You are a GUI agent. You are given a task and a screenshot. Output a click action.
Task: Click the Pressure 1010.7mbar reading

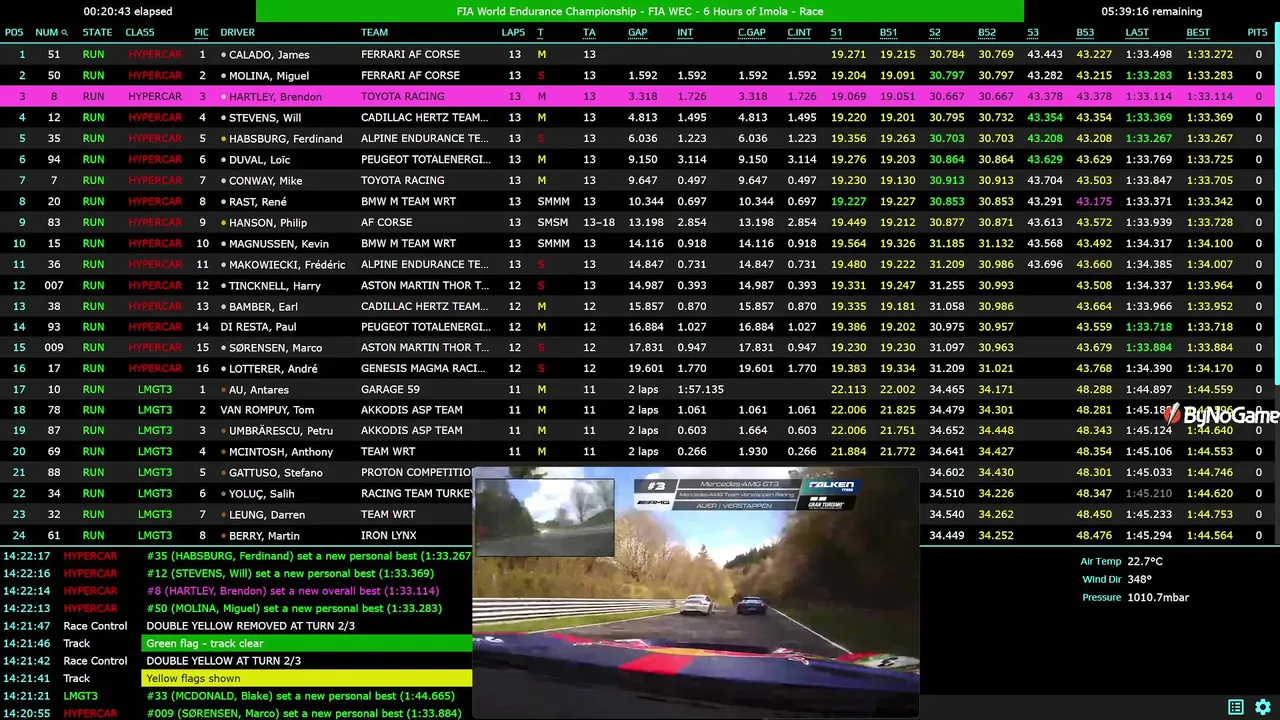1135,598
